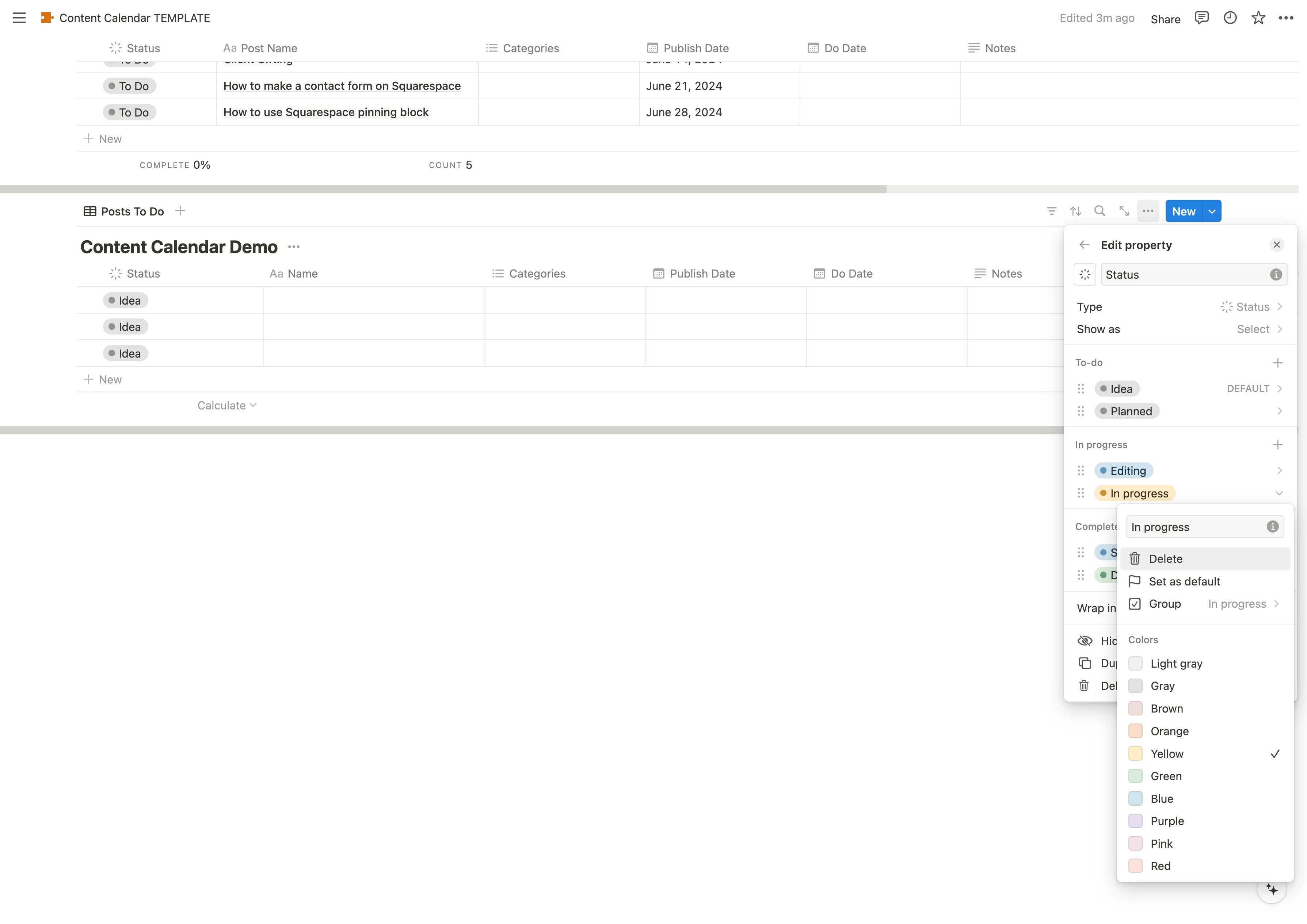Click the sort arrows icon

1075,211
